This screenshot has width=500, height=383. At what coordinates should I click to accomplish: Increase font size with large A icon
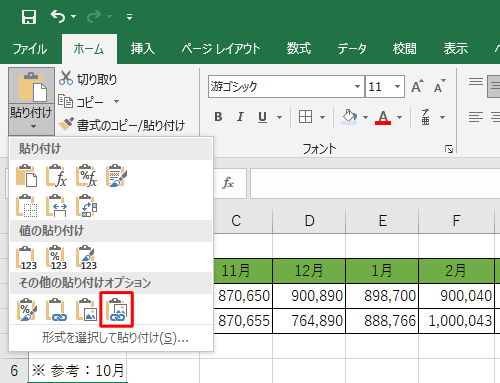click(x=417, y=86)
